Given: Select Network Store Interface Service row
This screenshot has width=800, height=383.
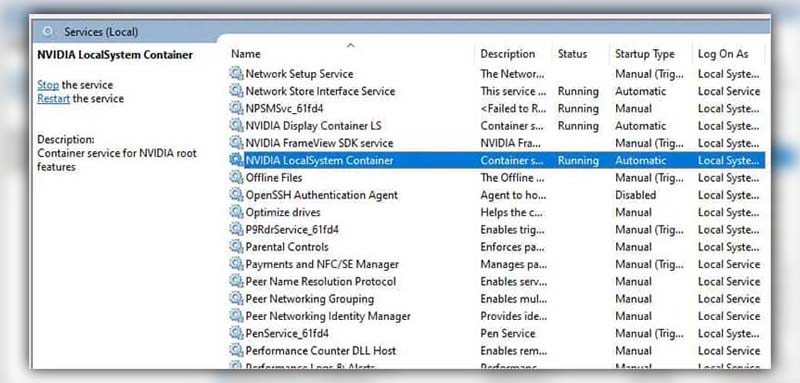Looking at the screenshot, I should (497, 91).
